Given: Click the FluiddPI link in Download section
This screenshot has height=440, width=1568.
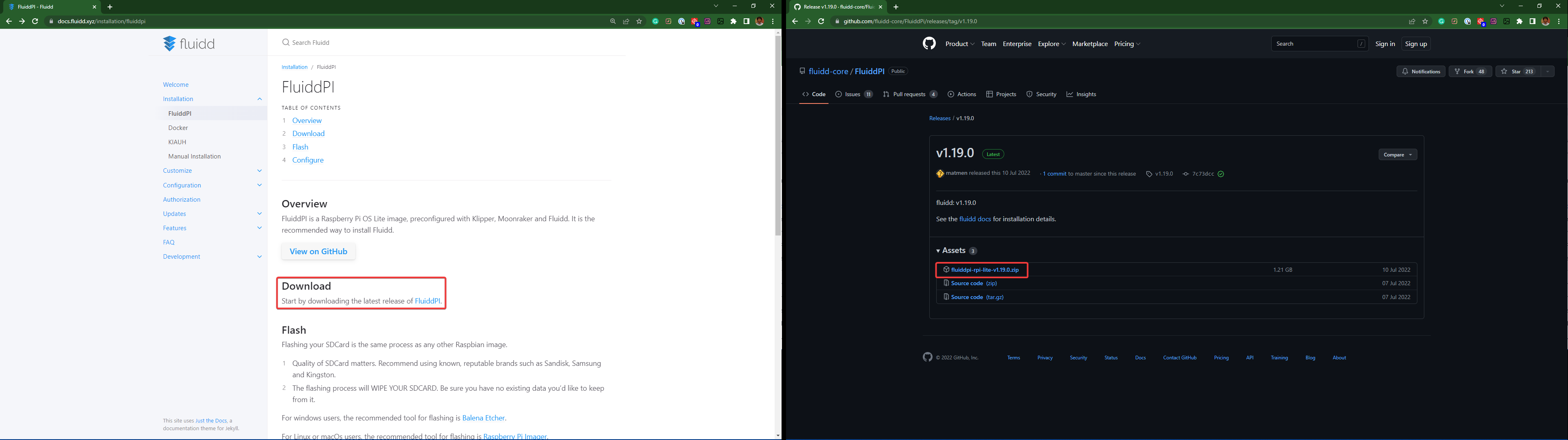Looking at the screenshot, I should coord(427,301).
